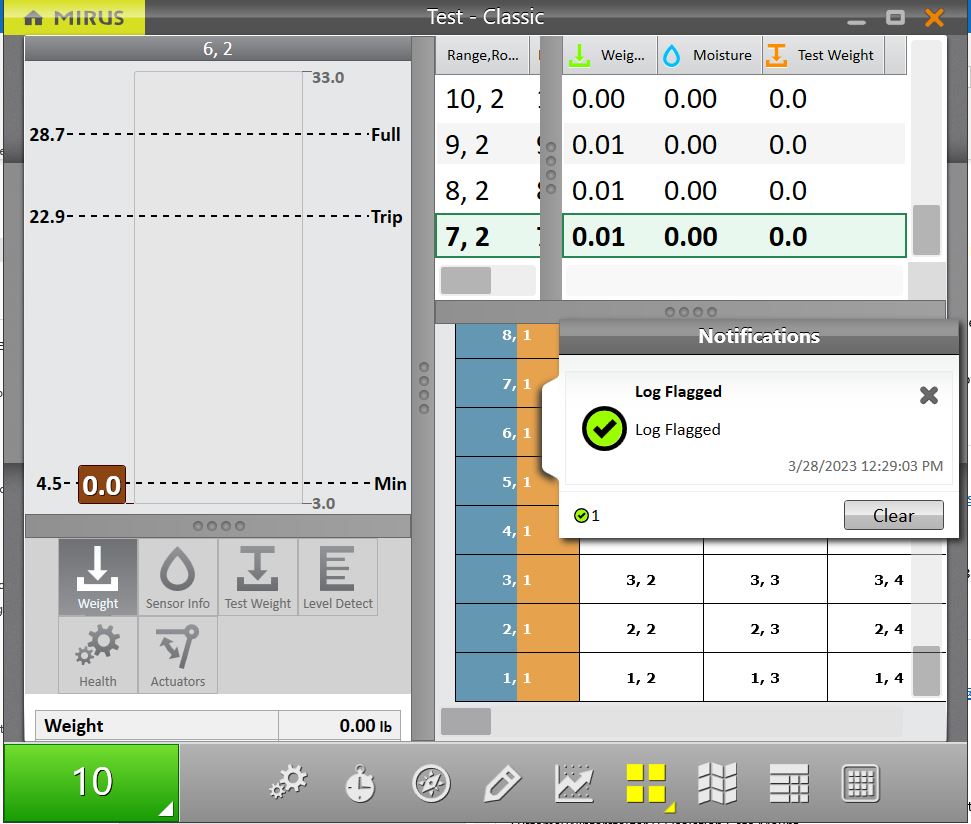This screenshot has height=824, width=971.
Task: Click the Moisture column header
Action: (710, 56)
